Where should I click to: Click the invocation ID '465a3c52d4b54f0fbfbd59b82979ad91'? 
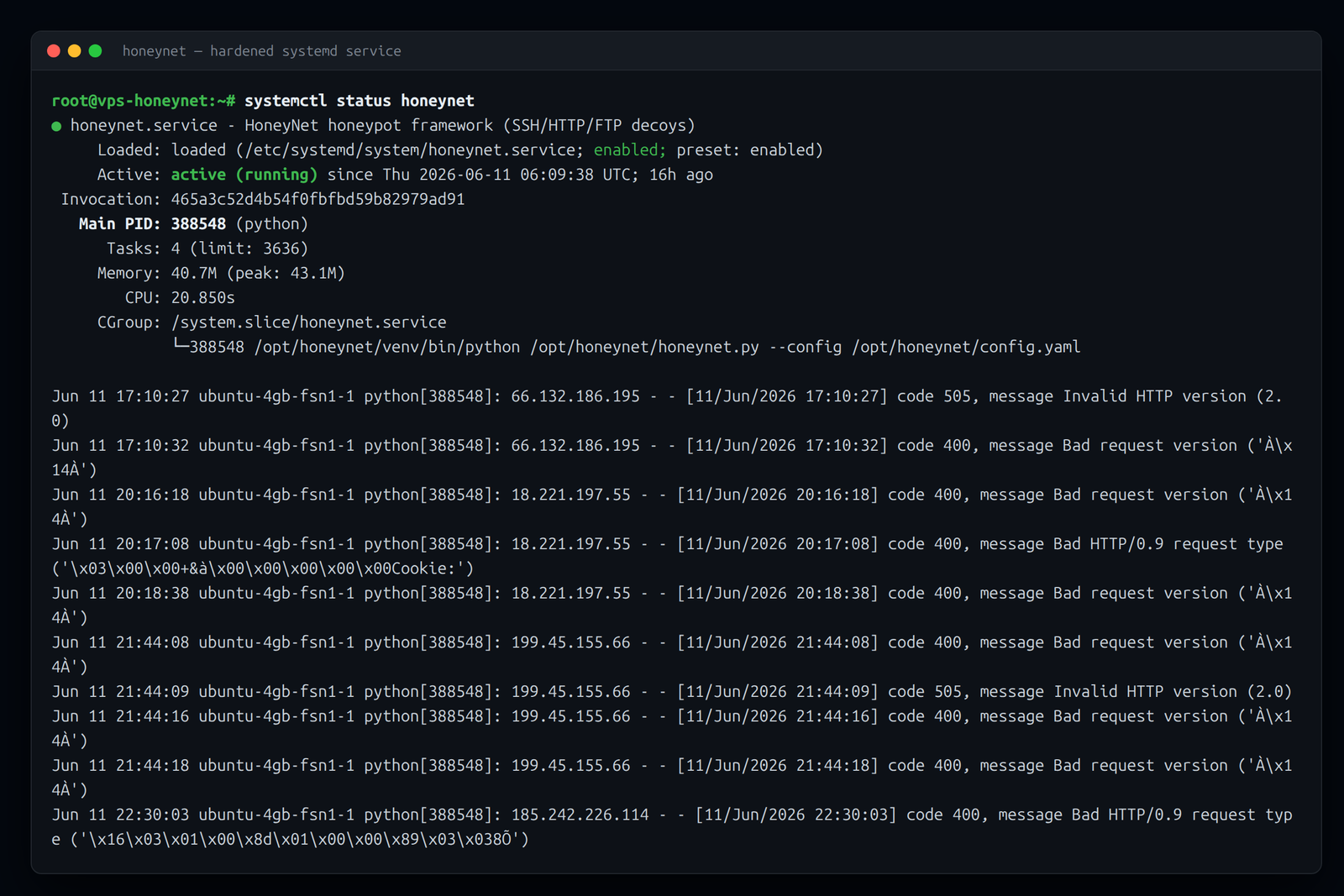coord(318,199)
